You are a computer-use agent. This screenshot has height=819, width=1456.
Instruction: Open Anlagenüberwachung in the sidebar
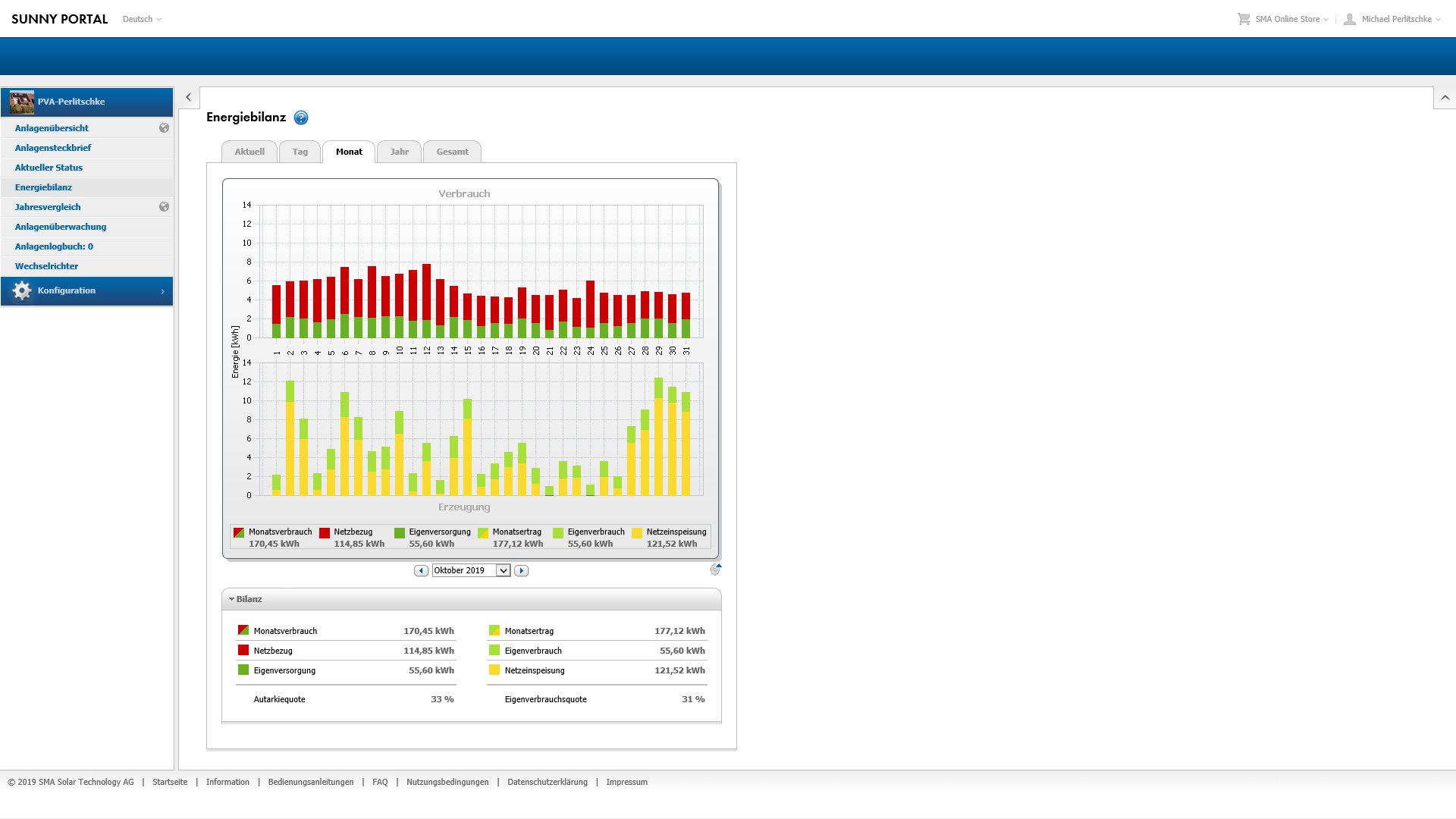(x=61, y=227)
